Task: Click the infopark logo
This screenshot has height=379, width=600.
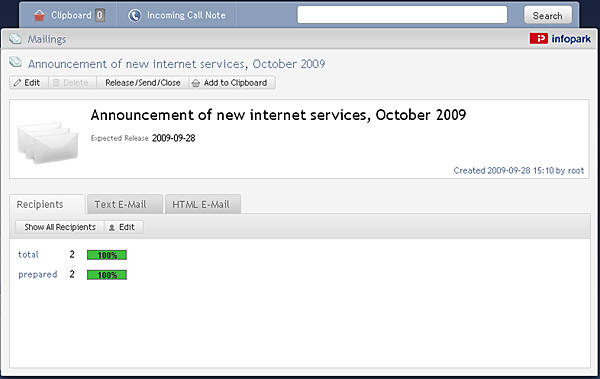Action: [560, 38]
